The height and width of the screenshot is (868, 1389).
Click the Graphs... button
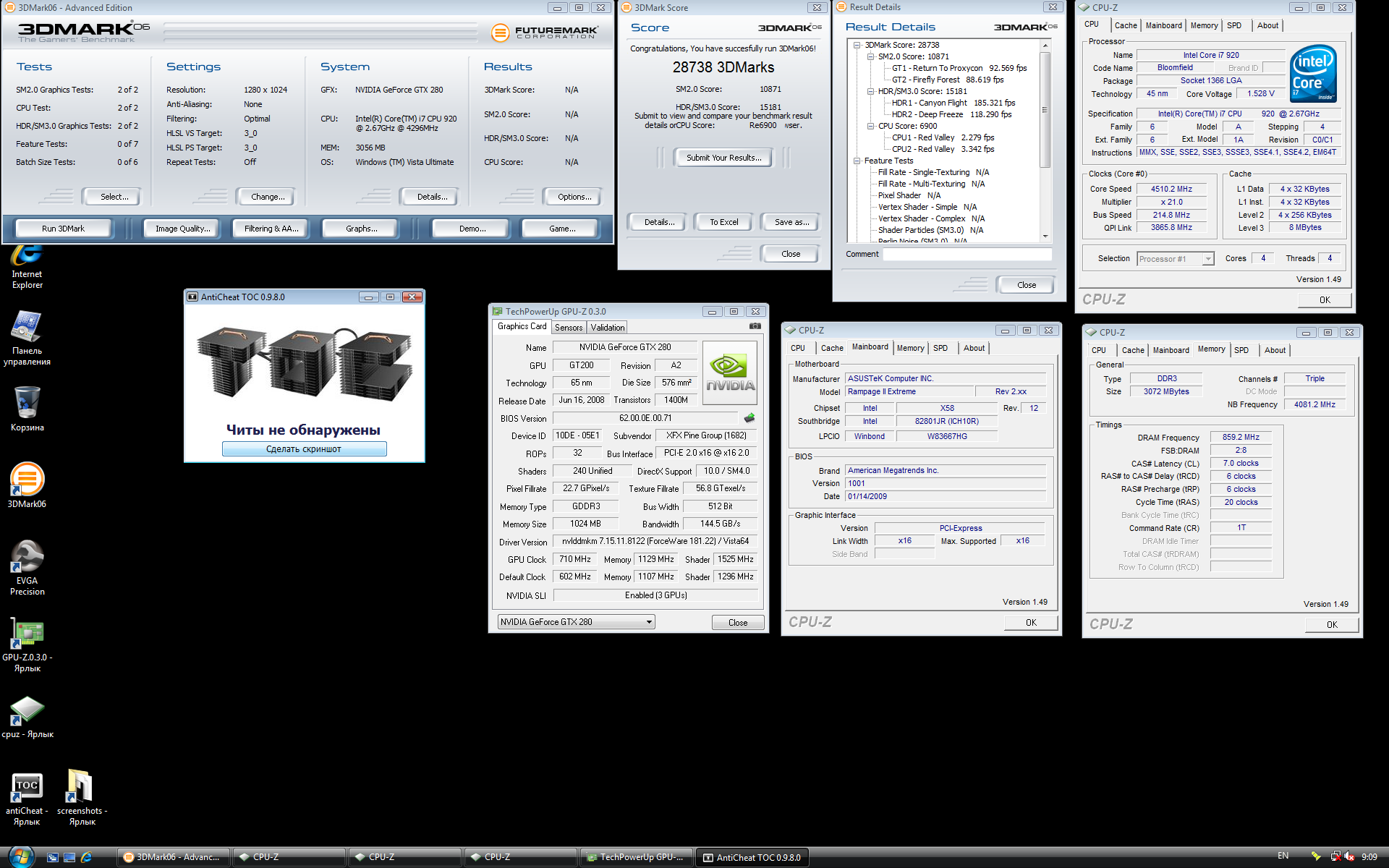(x=361, y=229)
